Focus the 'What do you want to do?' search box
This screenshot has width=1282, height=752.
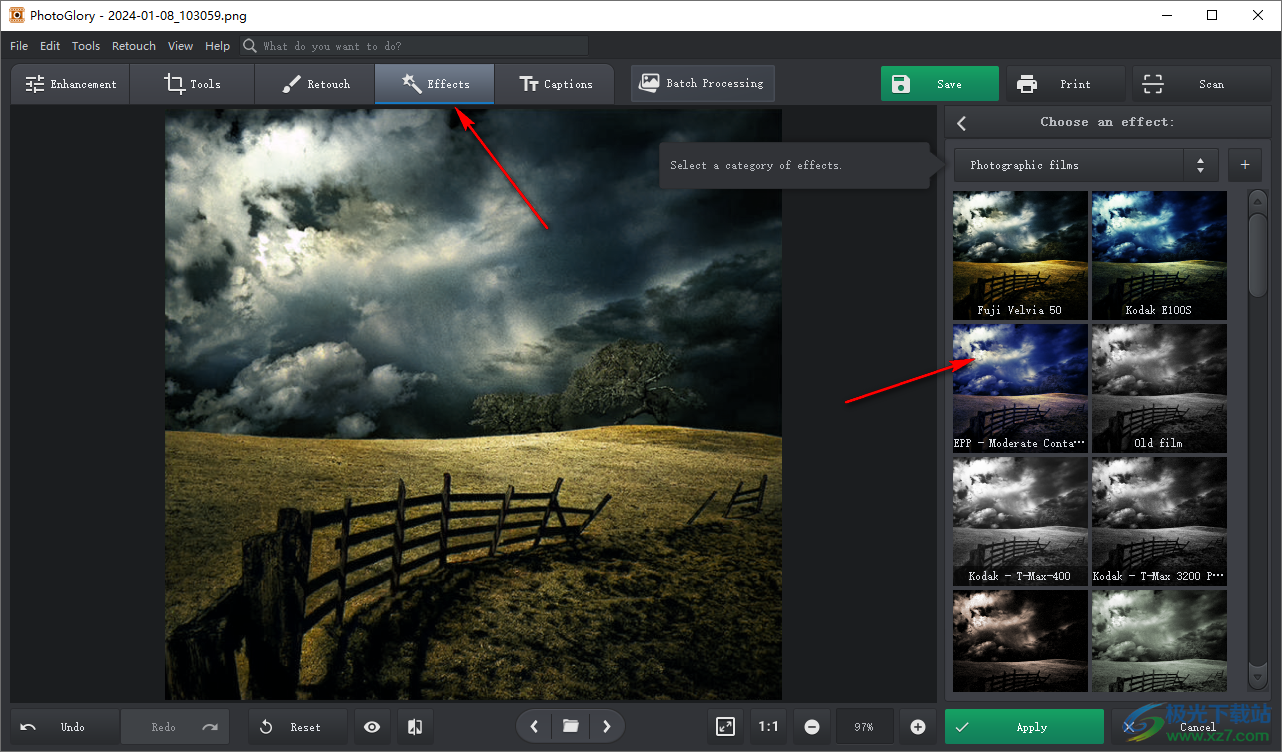click(414, 46)
